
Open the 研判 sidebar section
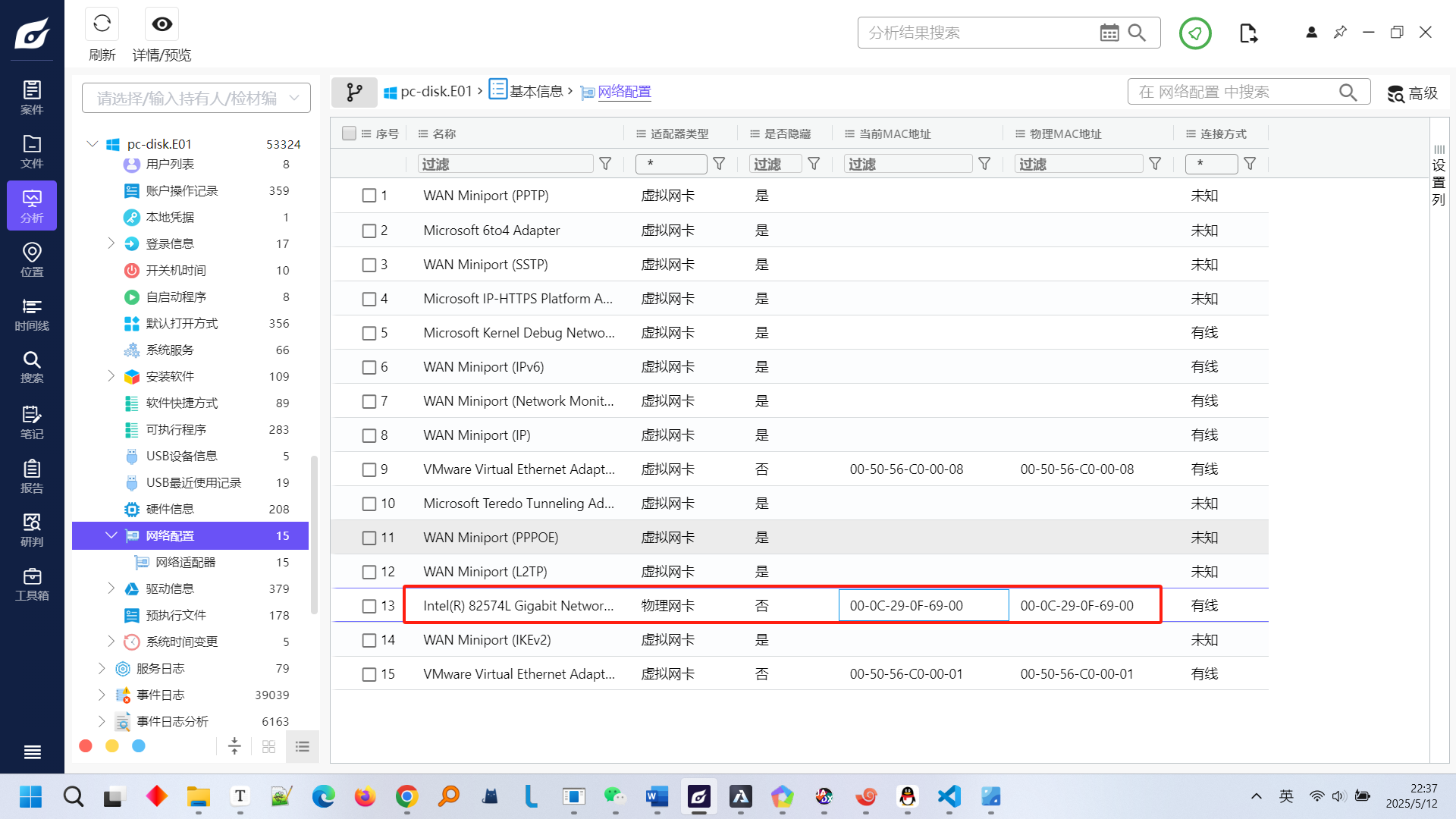[32, 529]
